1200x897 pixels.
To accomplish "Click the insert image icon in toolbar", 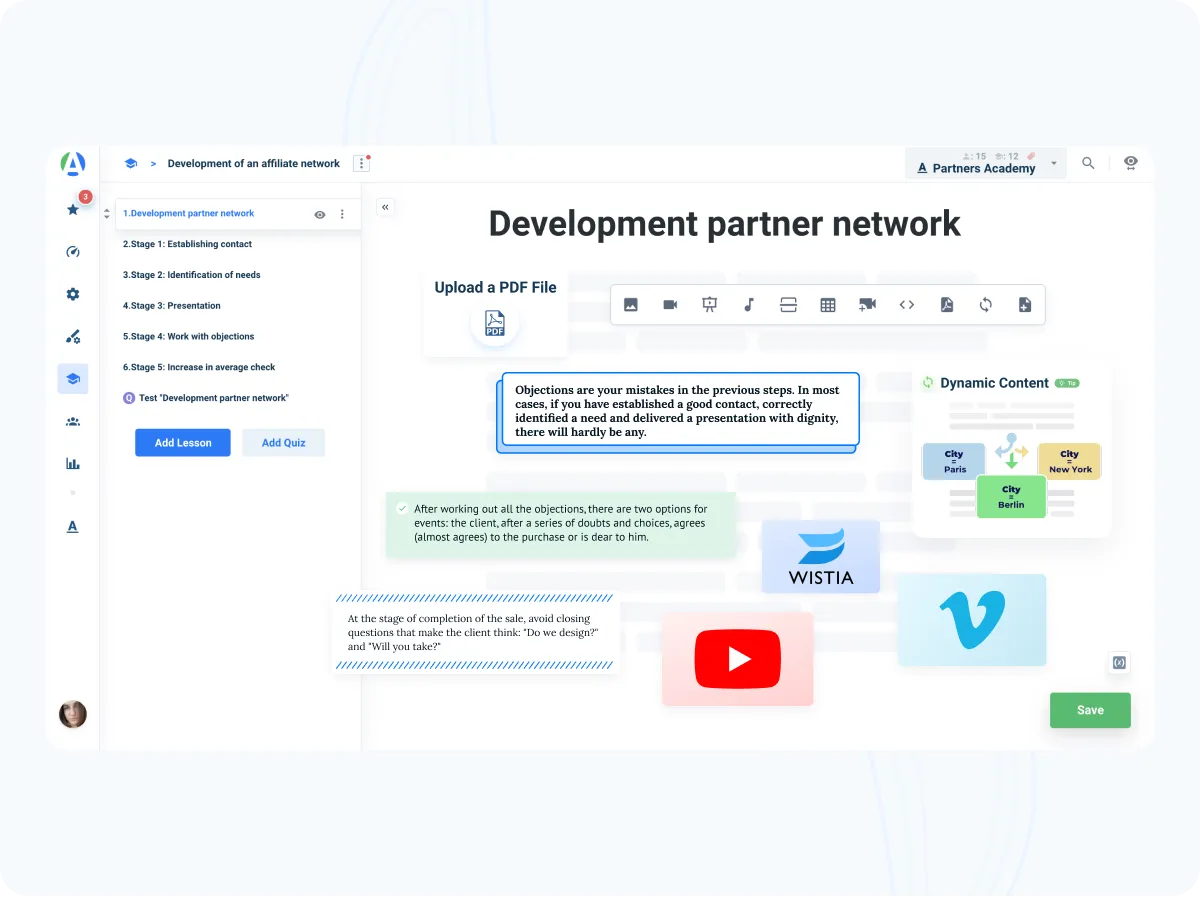I will click(631, 305).
